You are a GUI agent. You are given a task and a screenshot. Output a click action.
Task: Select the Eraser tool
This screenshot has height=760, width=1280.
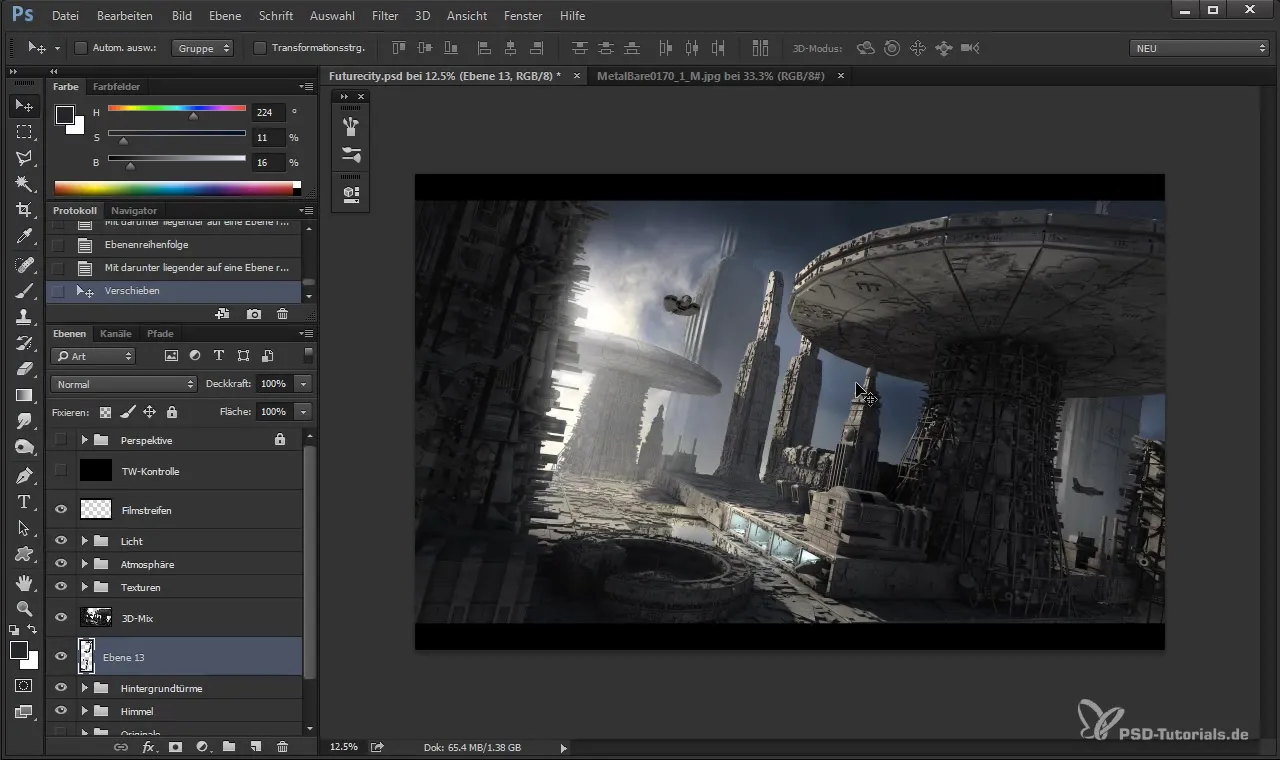[25, 369]
